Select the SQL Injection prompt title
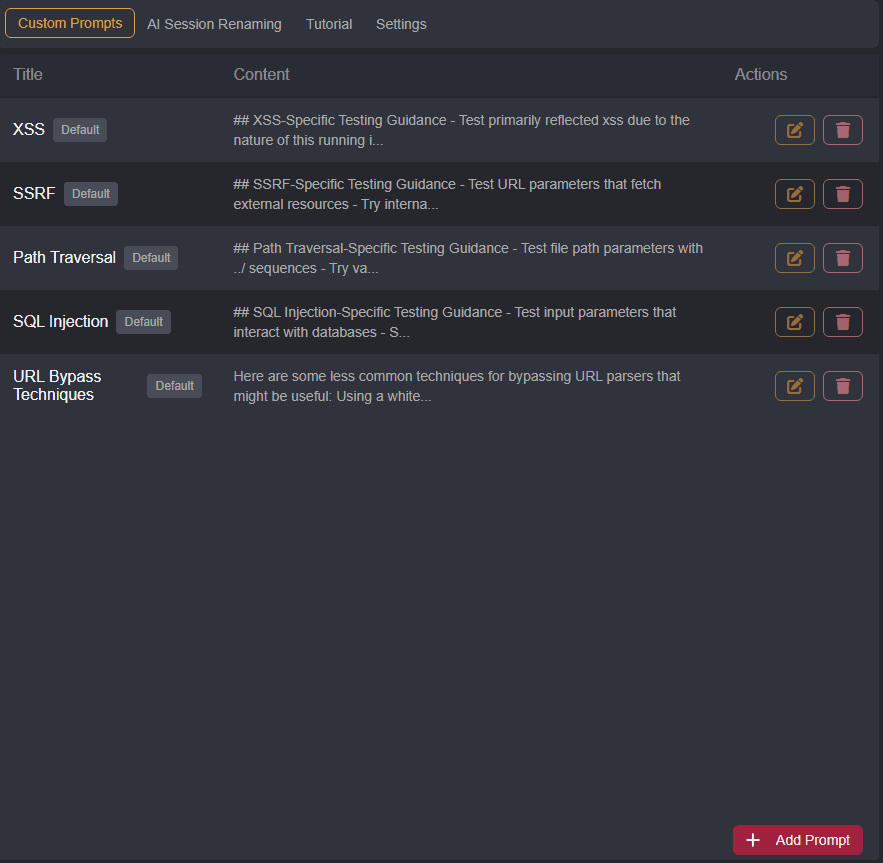Screen dimensions: 883x863 (x=60, y=321)
